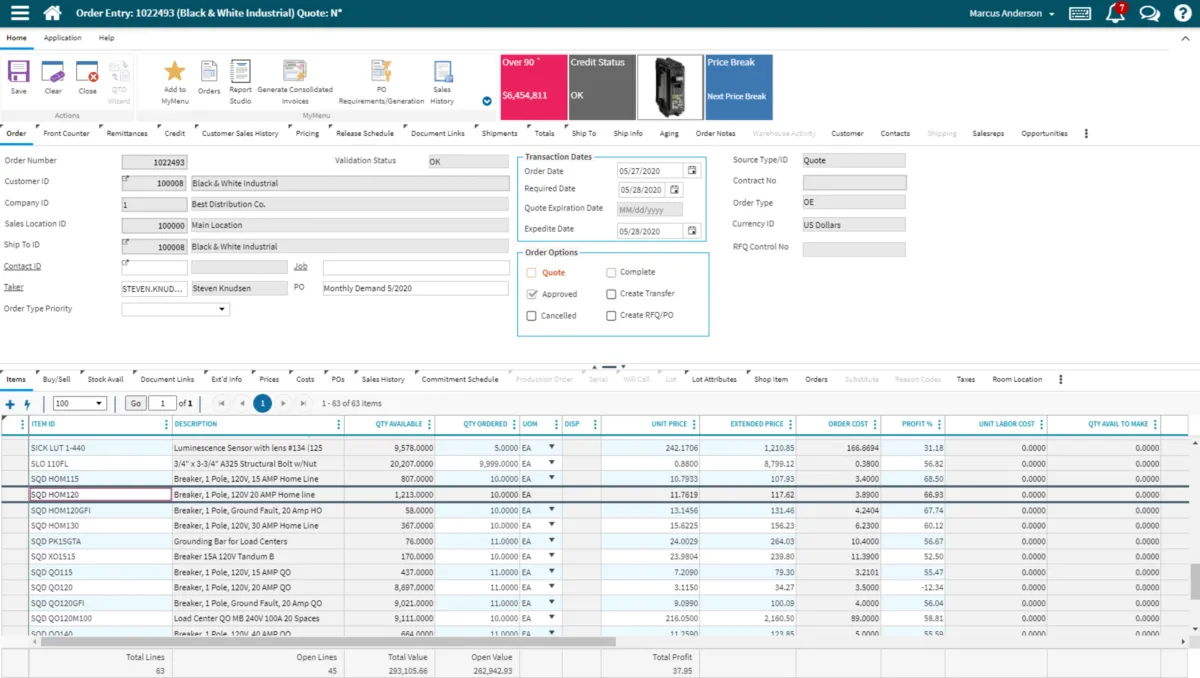
Task: Click the Clear document icon
Action: pos(53,73)
